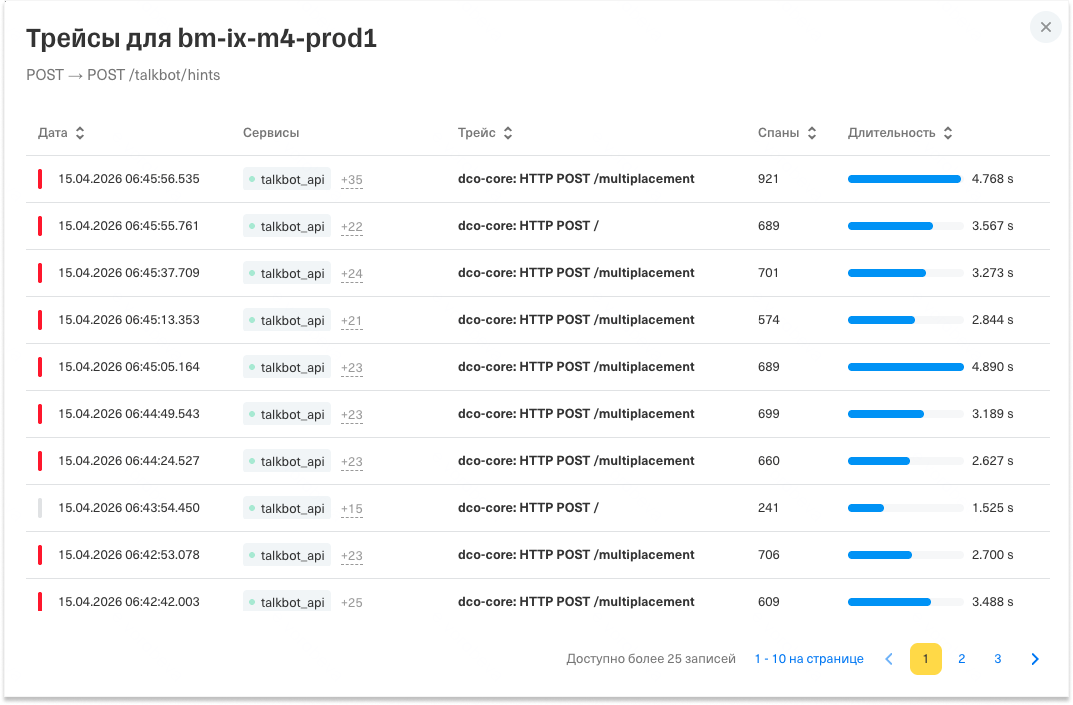
Task: Select page 1 in pagination
Action: pyautogui.click(x=925, y=659)
